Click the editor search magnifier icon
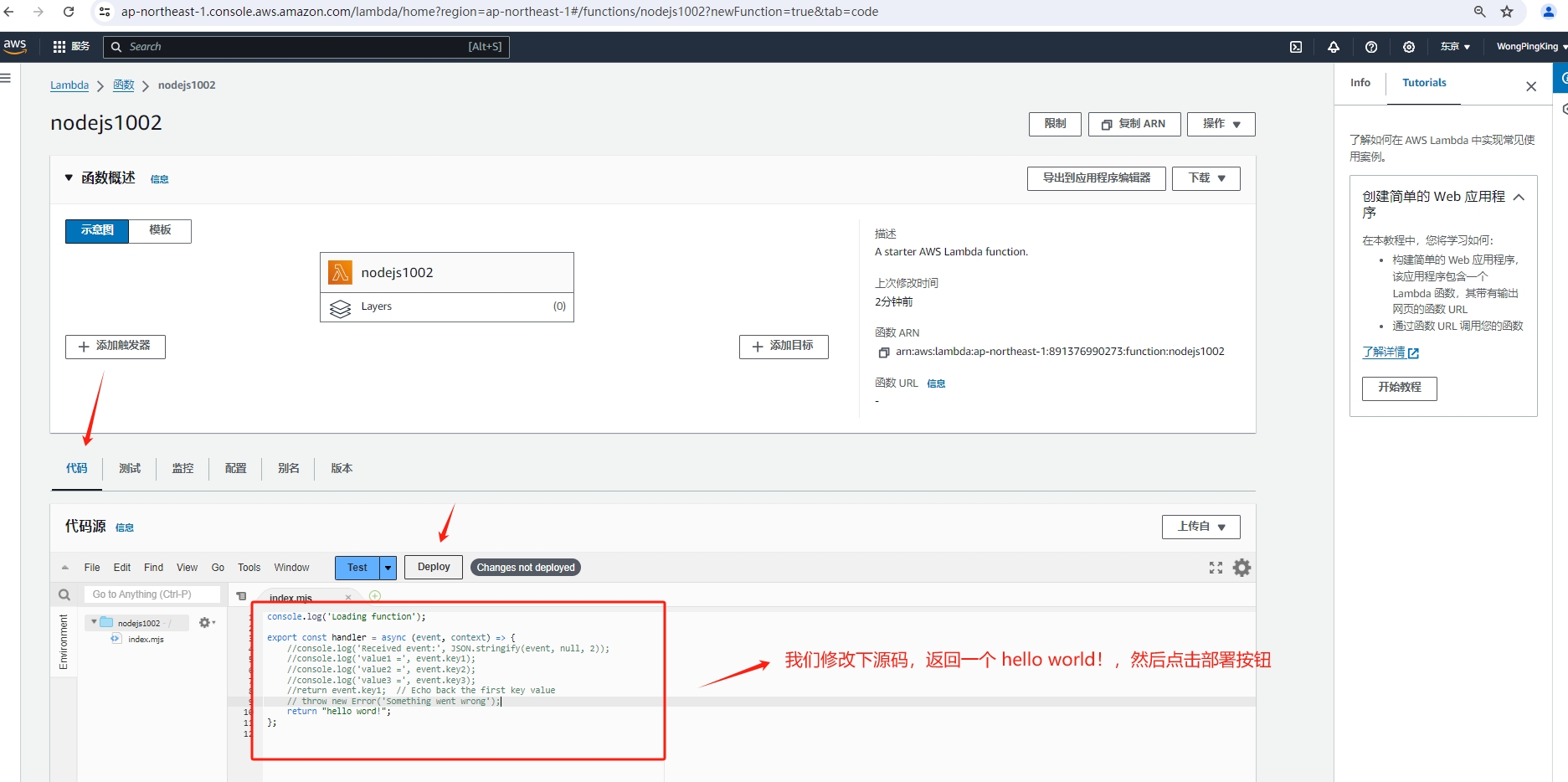The image size is (1568, 782). [x=64, y=594]
